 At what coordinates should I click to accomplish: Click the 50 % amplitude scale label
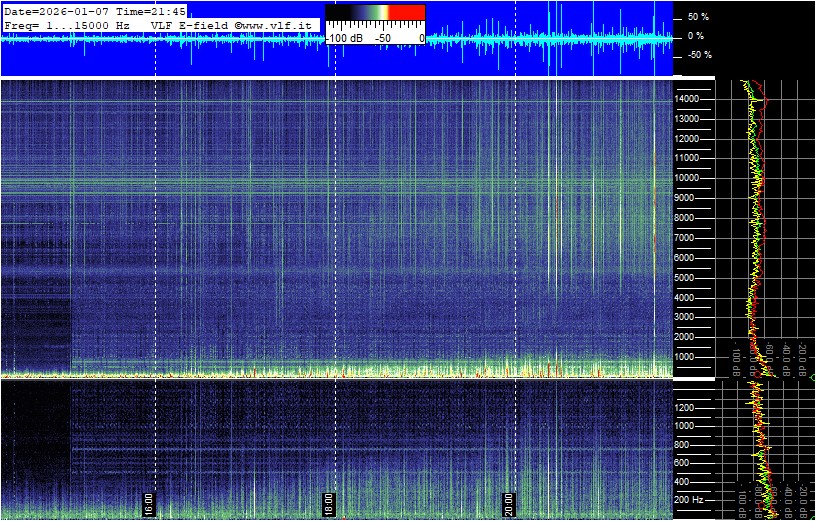[x=698, y=17]
